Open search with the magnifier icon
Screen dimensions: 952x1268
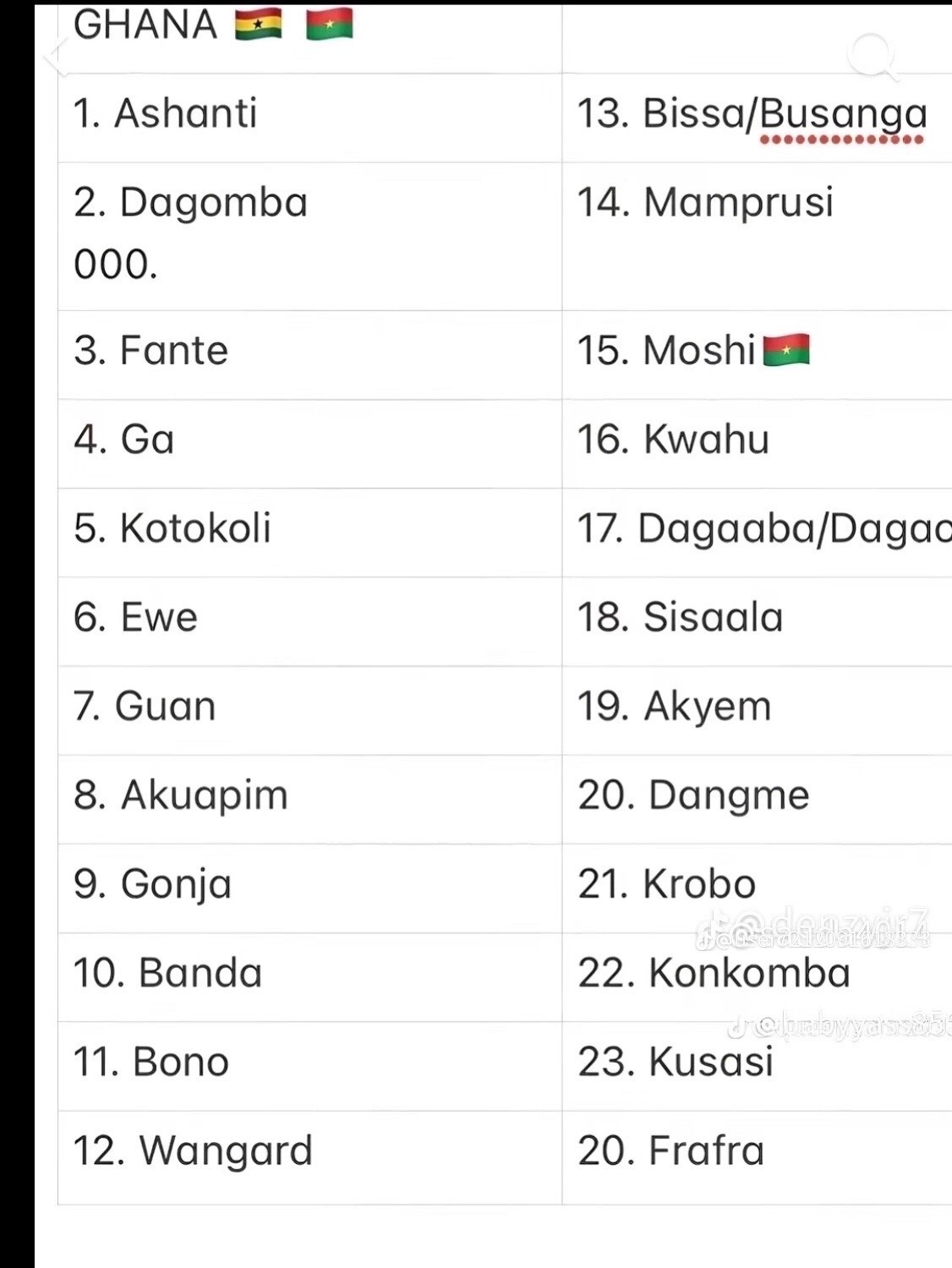[x=871, y=56]
